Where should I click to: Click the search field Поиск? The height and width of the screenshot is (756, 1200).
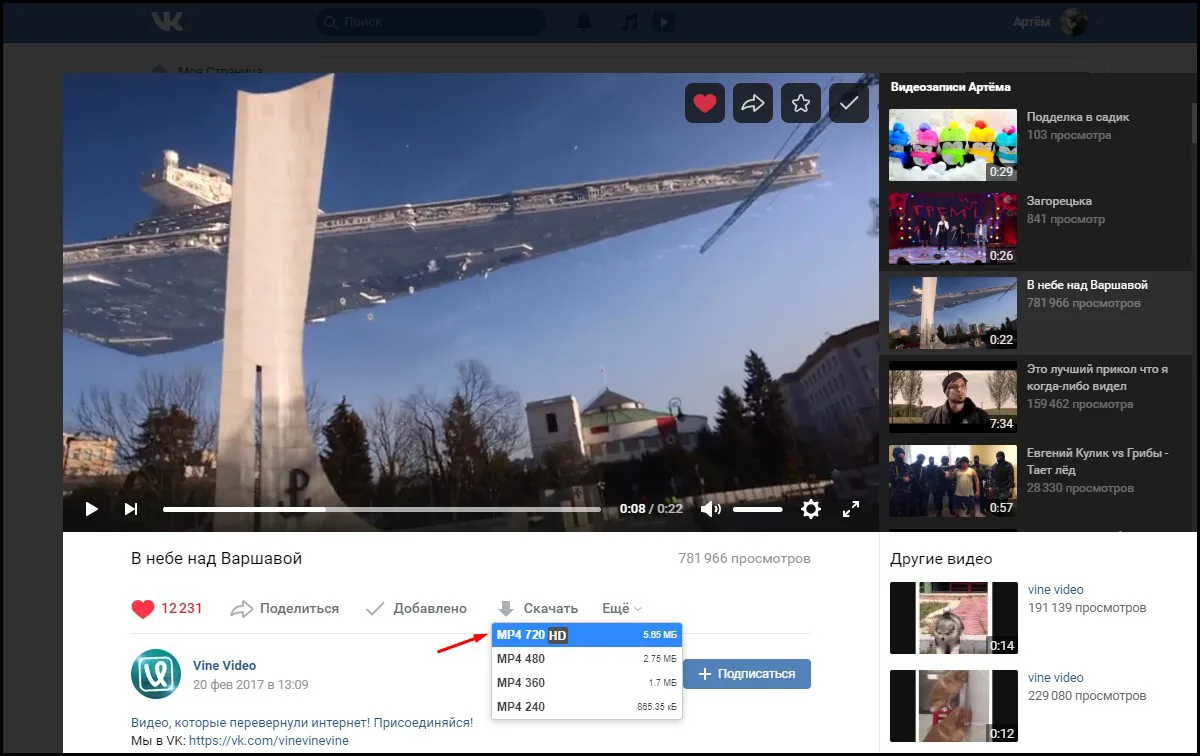coord(431,22)
